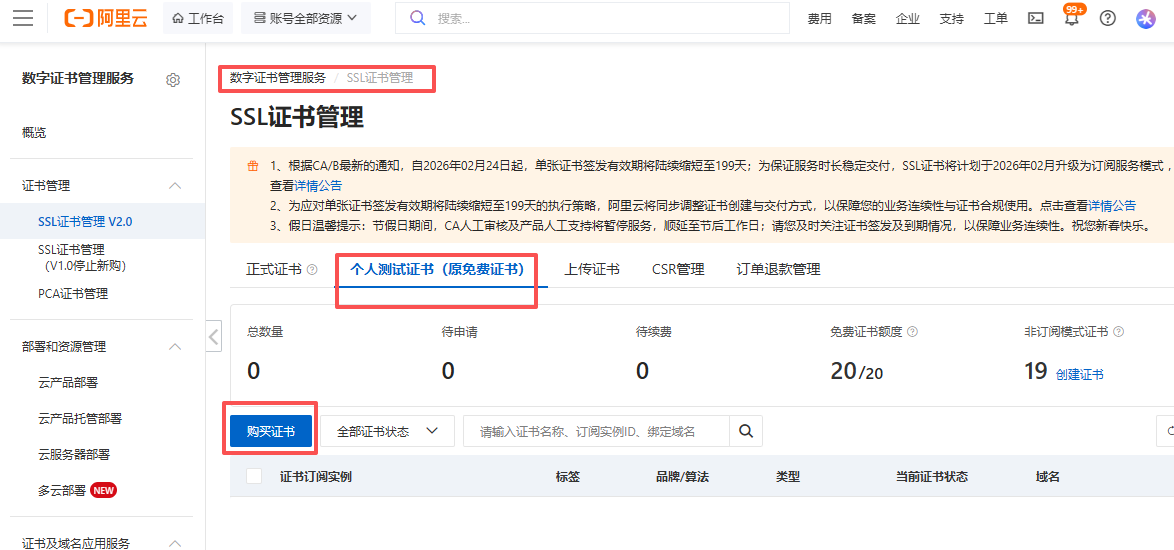
Task: Switch to the CSR管理 tab
Action: coord(678,269)
